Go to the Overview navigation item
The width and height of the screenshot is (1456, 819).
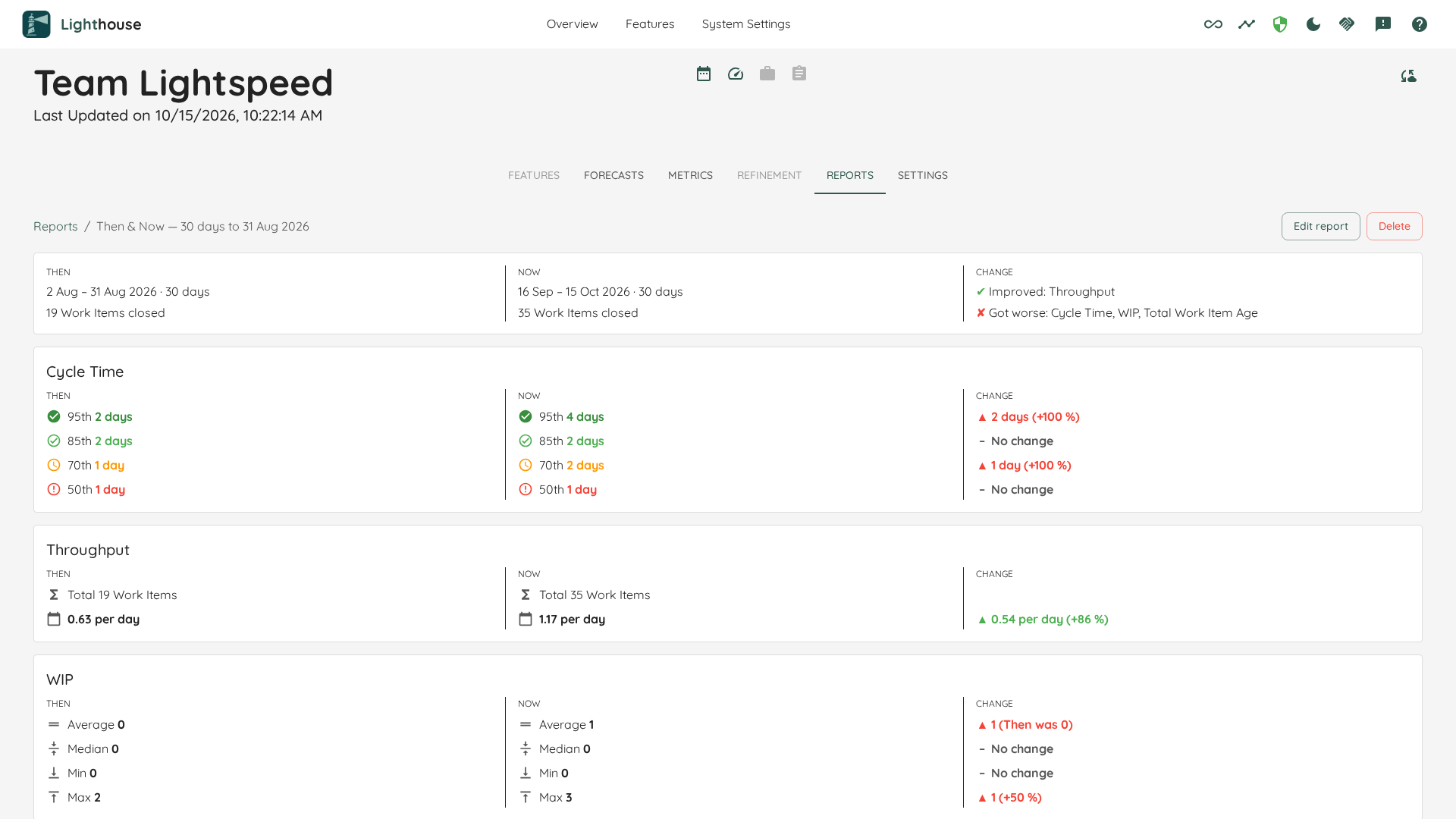[573, 24]
